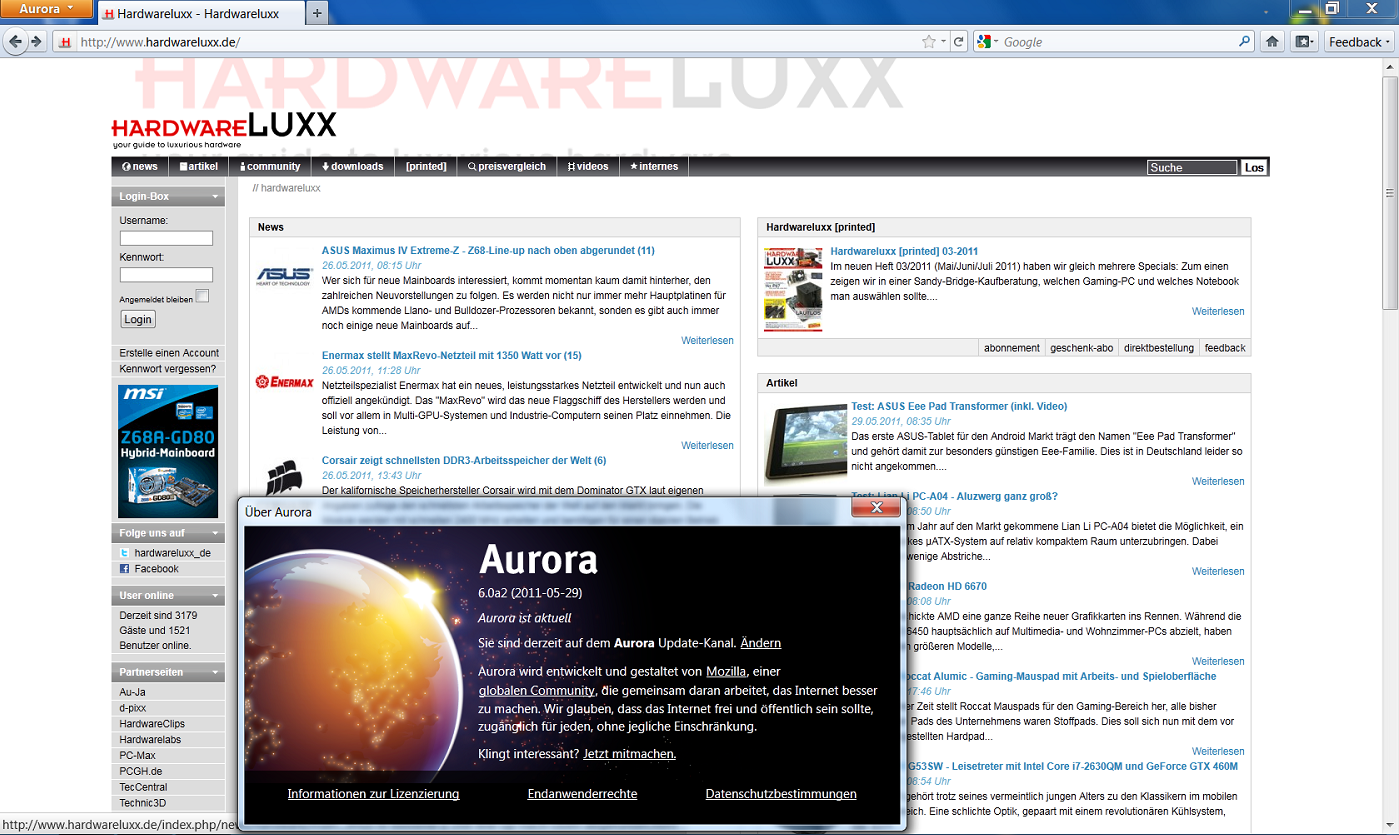Viewport: 1399px width, 835px height.
Task: Bookmark page with the star icon
Action: pyautogui.click(x=929, y=42)
